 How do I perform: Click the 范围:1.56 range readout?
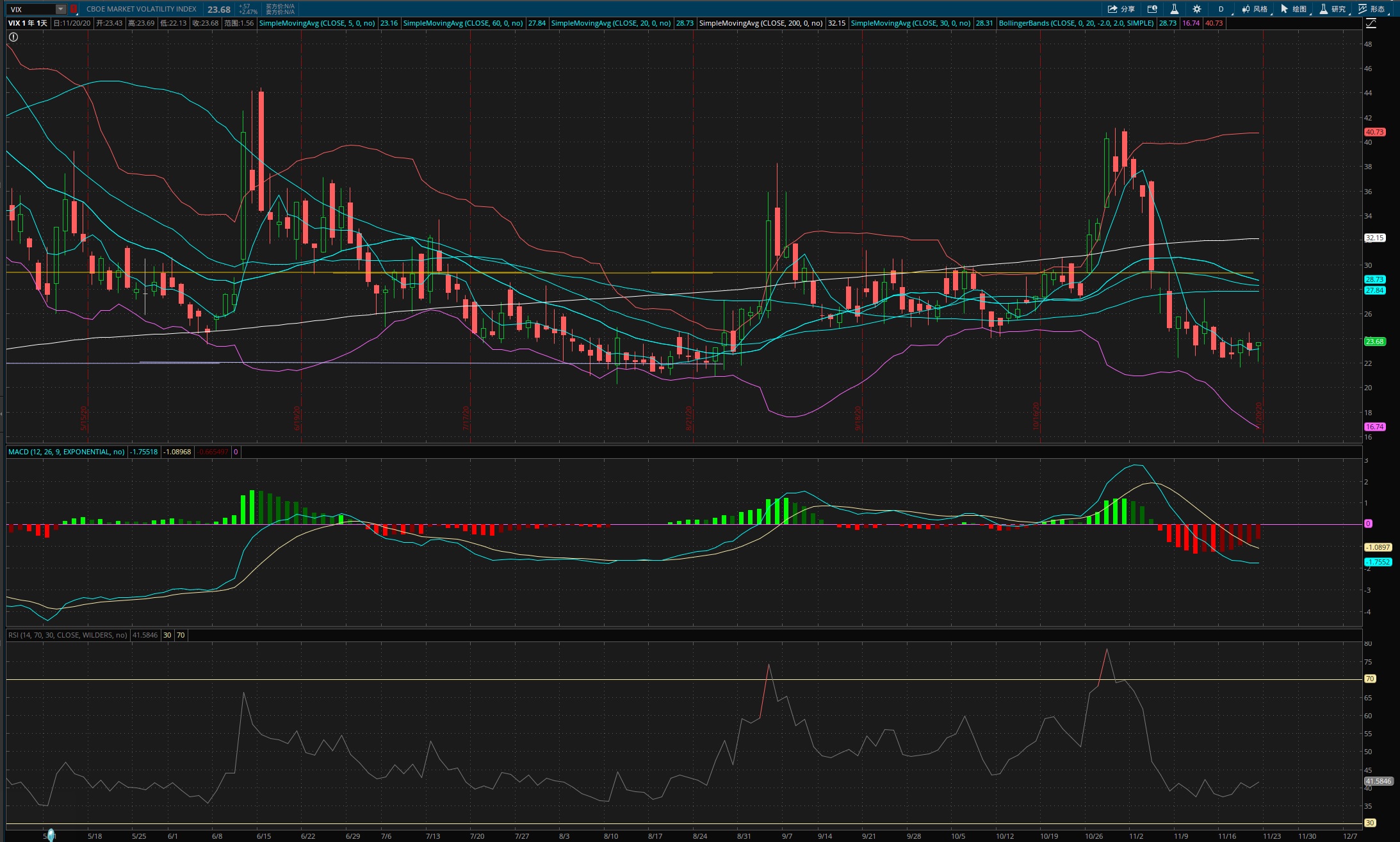coord(239,23)
